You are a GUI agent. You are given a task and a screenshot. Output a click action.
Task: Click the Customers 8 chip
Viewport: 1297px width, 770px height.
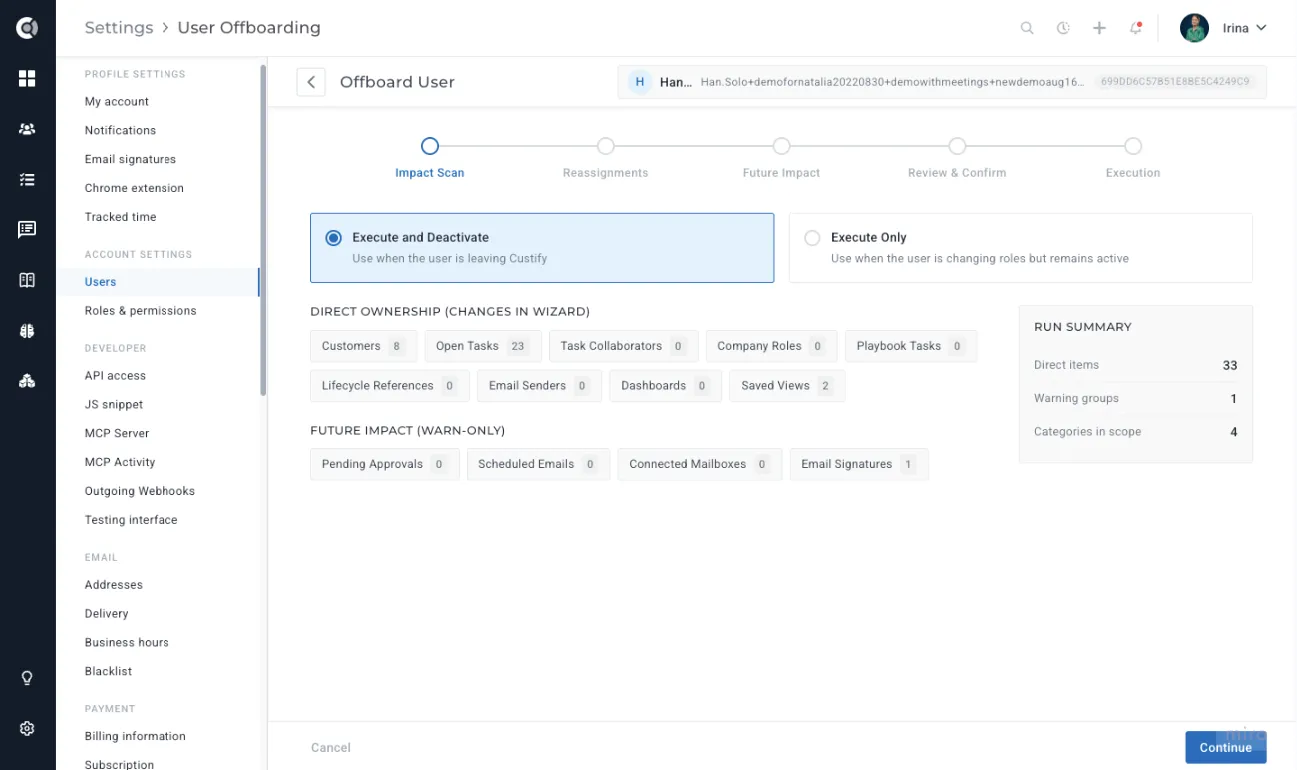coord(363,346)
